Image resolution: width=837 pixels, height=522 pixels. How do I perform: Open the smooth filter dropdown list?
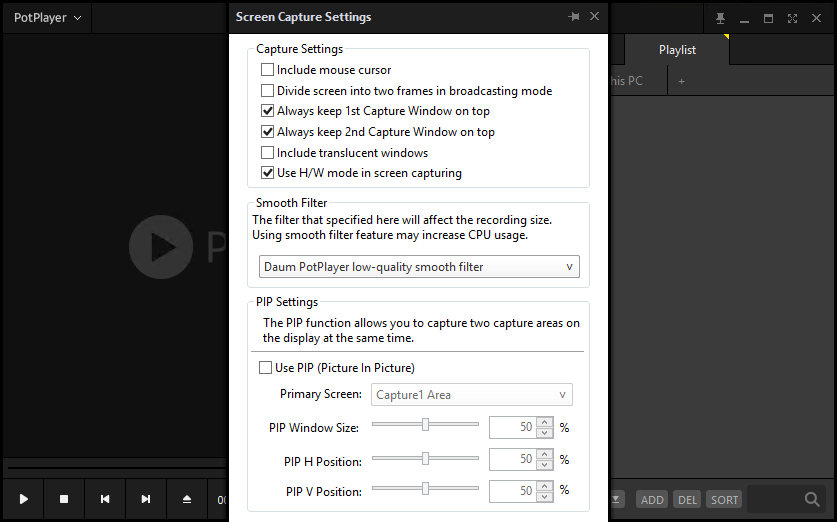click(419, 267)
